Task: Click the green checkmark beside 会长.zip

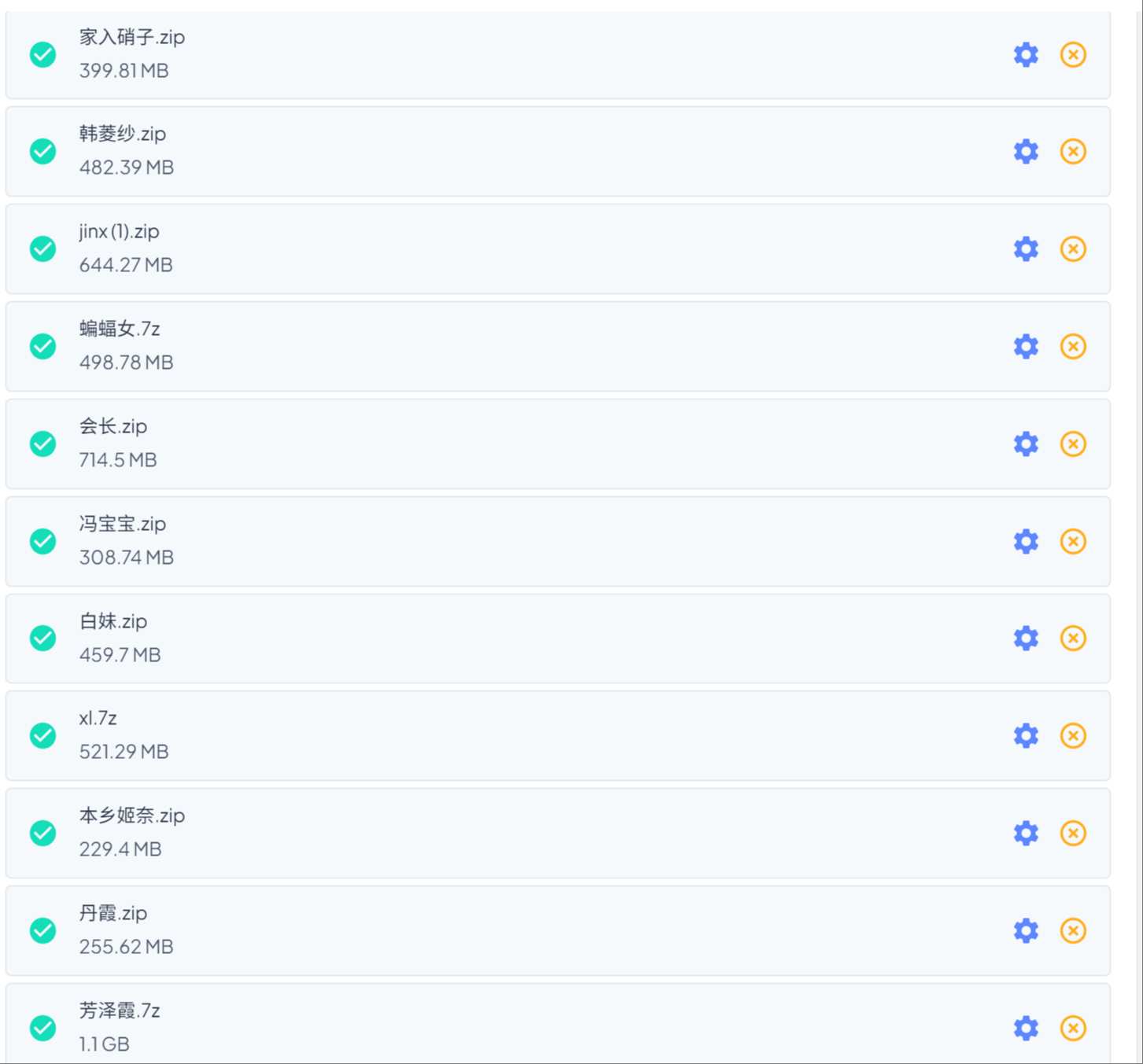Action: pyautogui.click(x=42, y=444)
